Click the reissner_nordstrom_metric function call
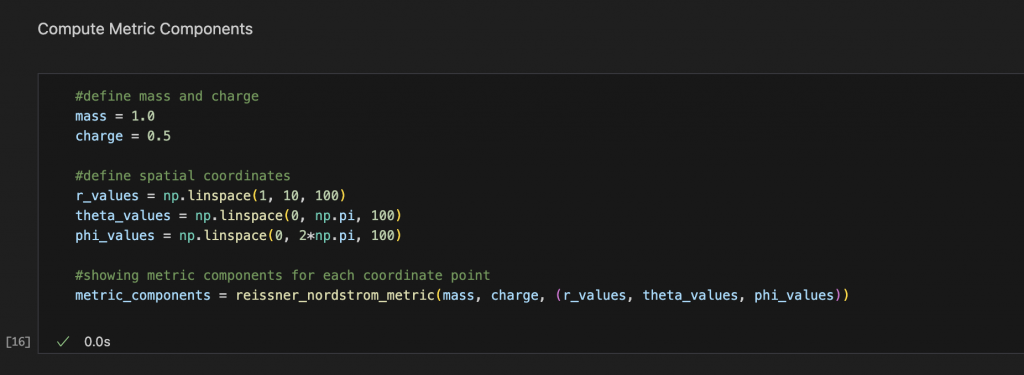Screen dimensions: 1024x375 click(334, 295)
